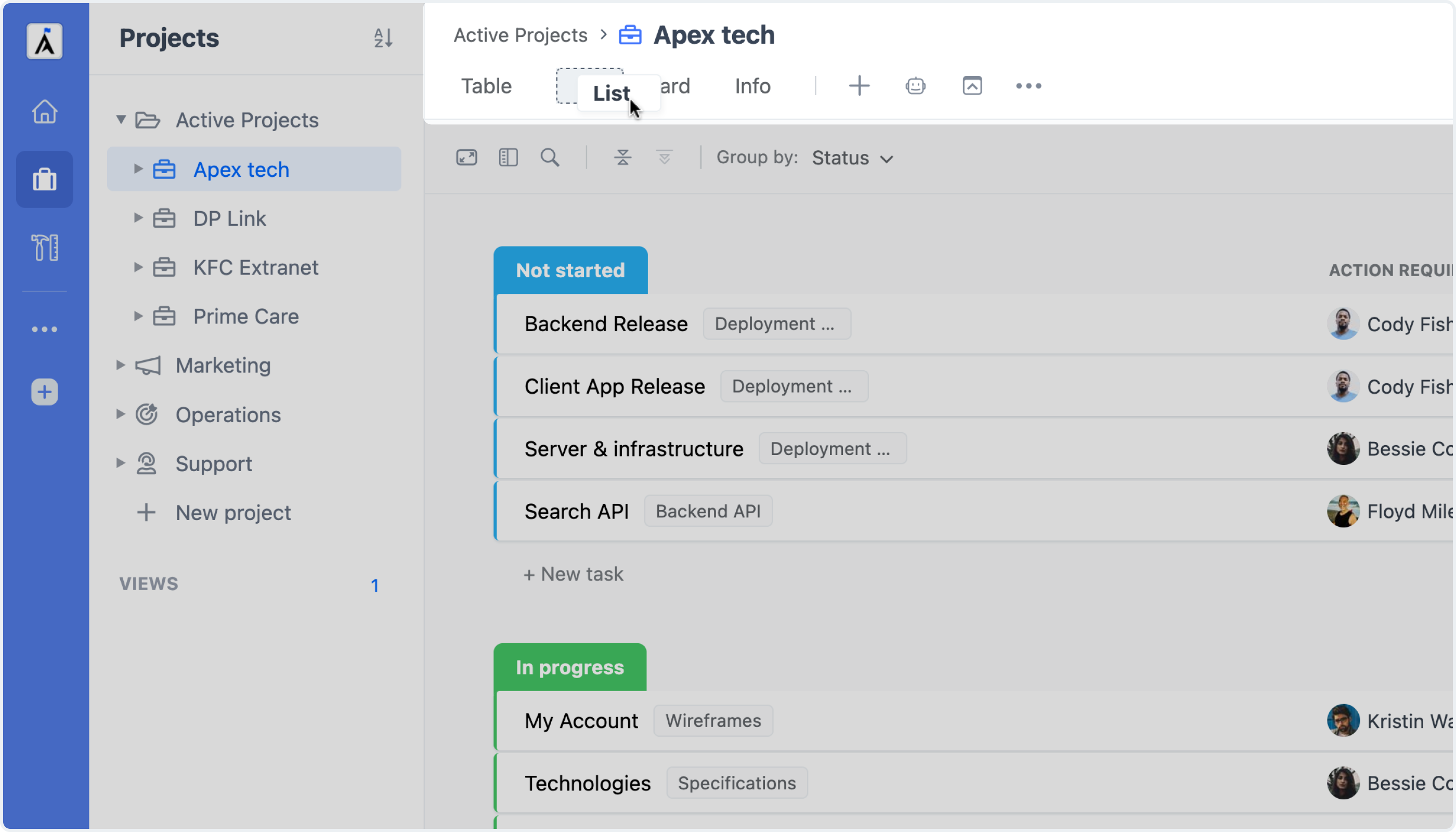Expand the Apex tech project tree
Viewport: 1456px width, 832px height.
(138, 168)
